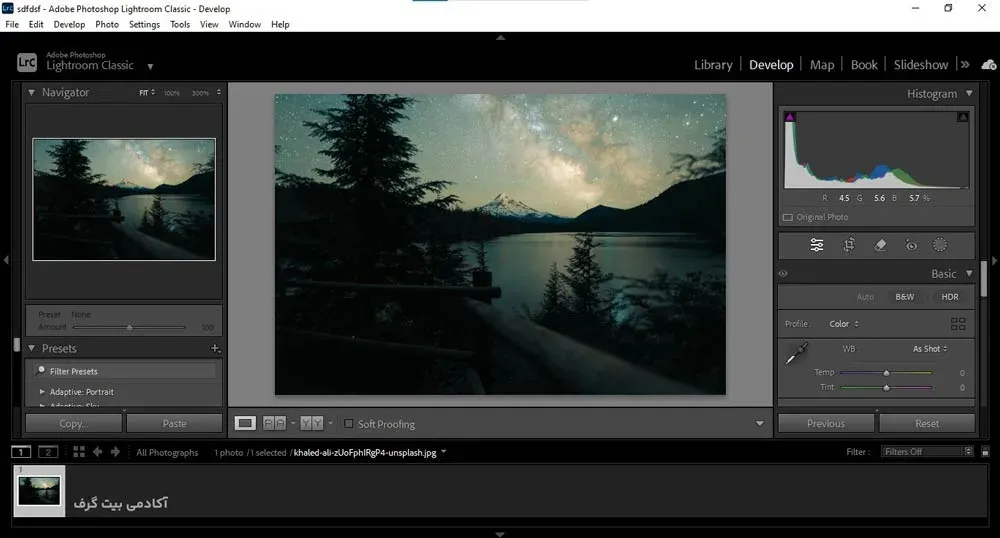
Task: Enable the Soft Proofing checkbox
Action: click(x=348, y=423)
